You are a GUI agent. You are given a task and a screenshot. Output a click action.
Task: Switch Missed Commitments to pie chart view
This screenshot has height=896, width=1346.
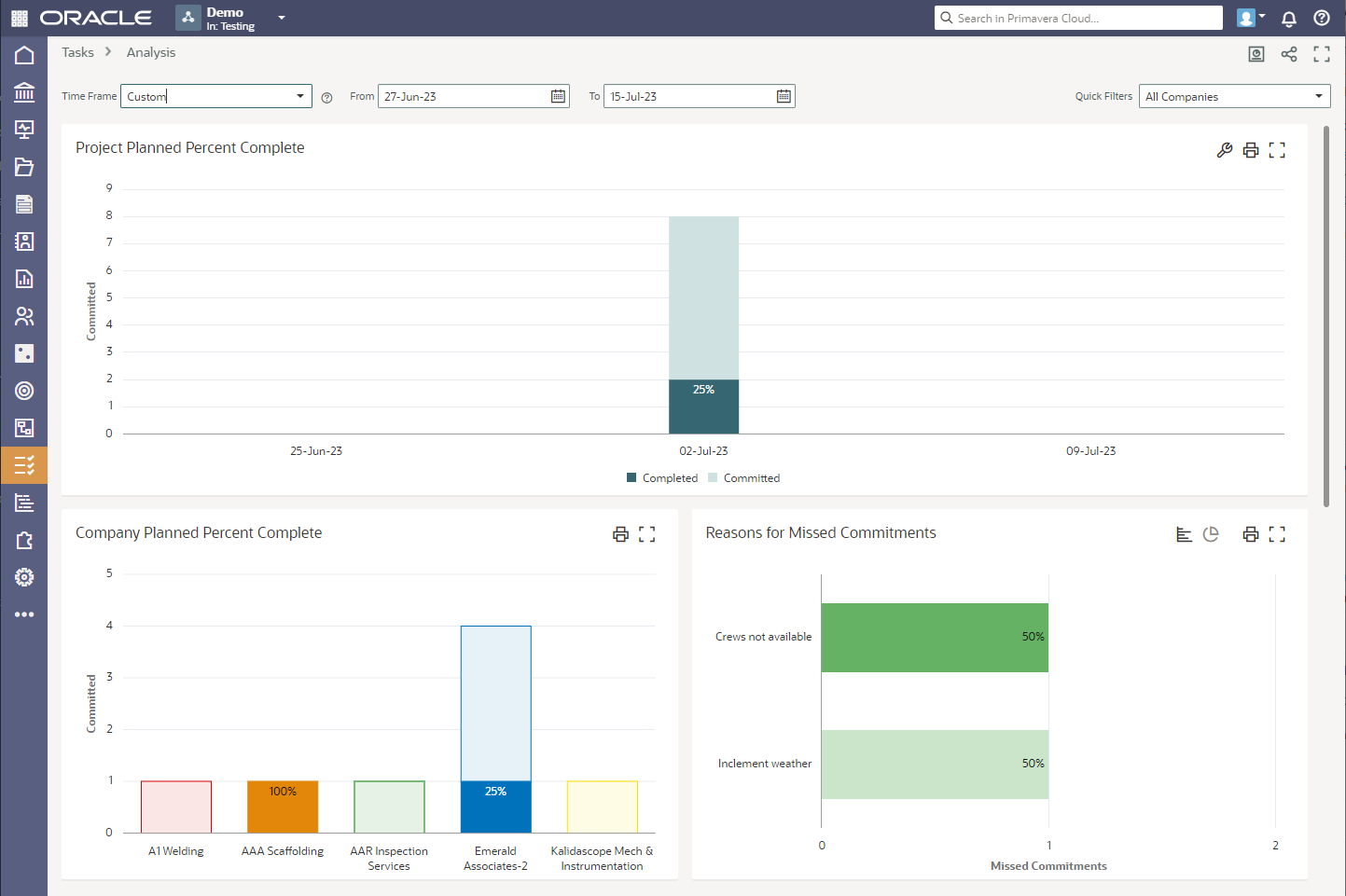1211,534
